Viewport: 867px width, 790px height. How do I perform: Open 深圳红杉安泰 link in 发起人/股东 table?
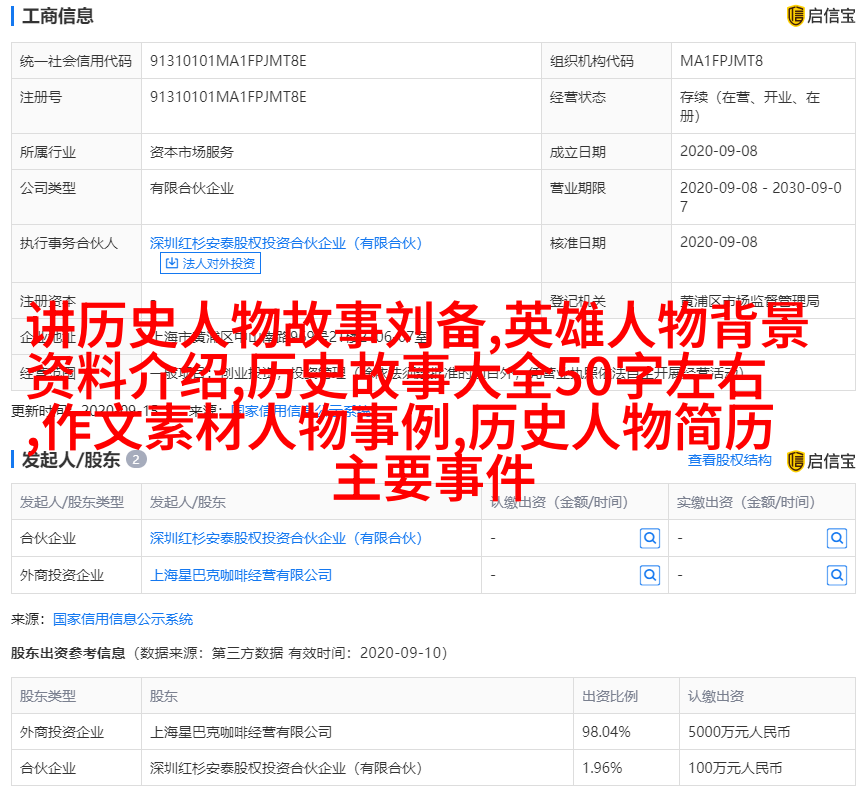click(x=286, y=538)
